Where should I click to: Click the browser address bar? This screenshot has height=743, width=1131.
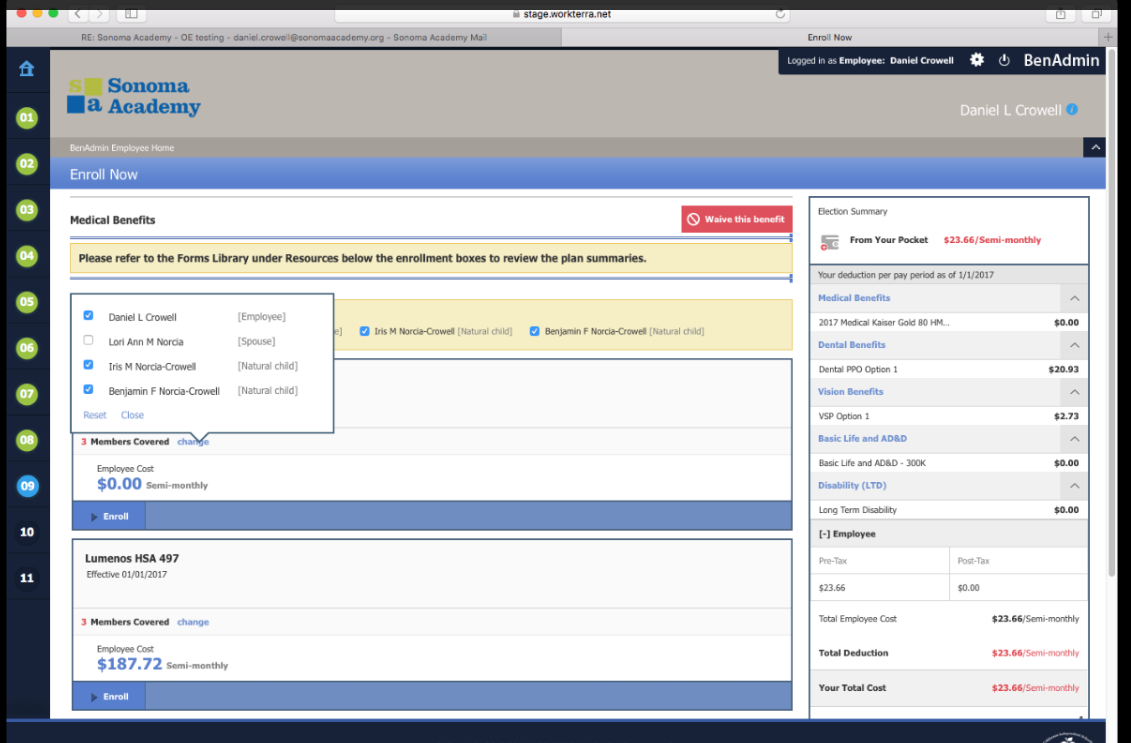click(x=563, y=14)
